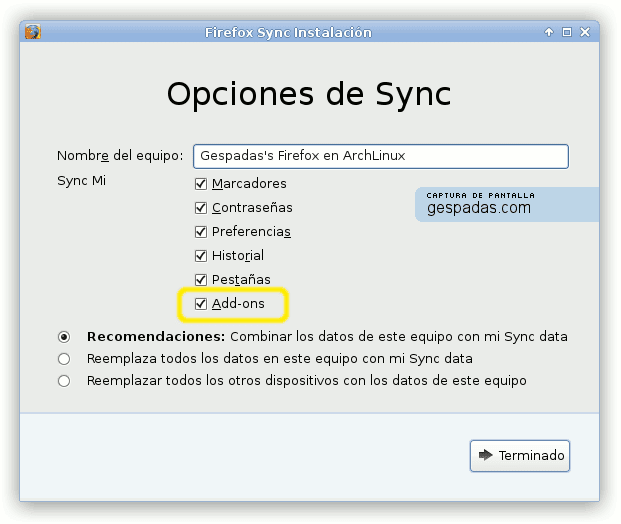Focus the Nombre del equipo text field

click(x=381, y=156)
